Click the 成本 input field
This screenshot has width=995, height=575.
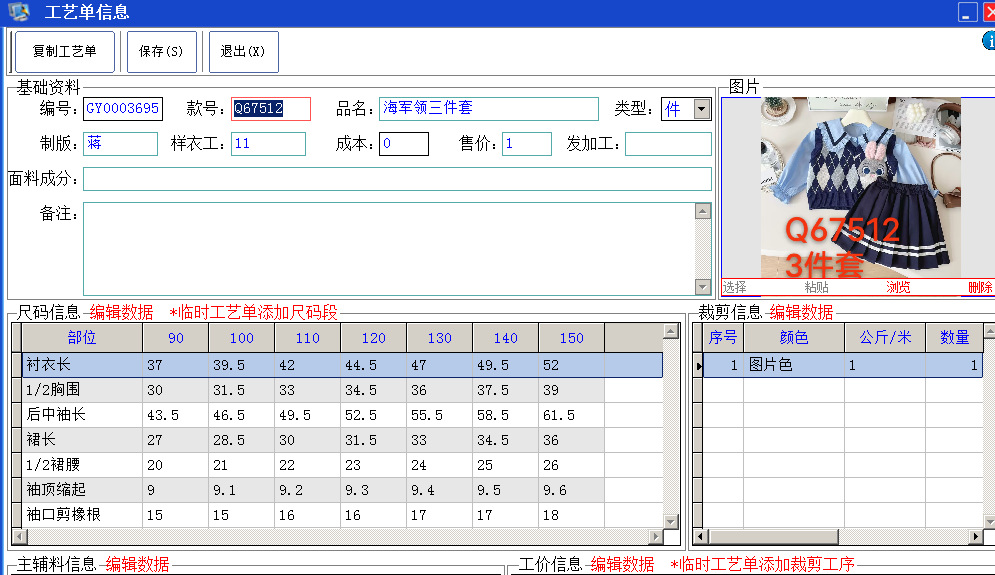click(x=404, y=143)
